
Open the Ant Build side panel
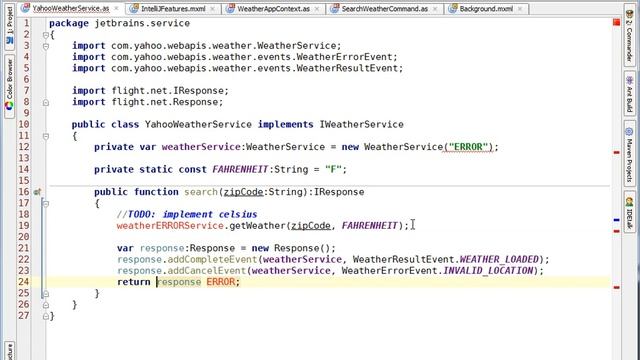pos(629,93)
